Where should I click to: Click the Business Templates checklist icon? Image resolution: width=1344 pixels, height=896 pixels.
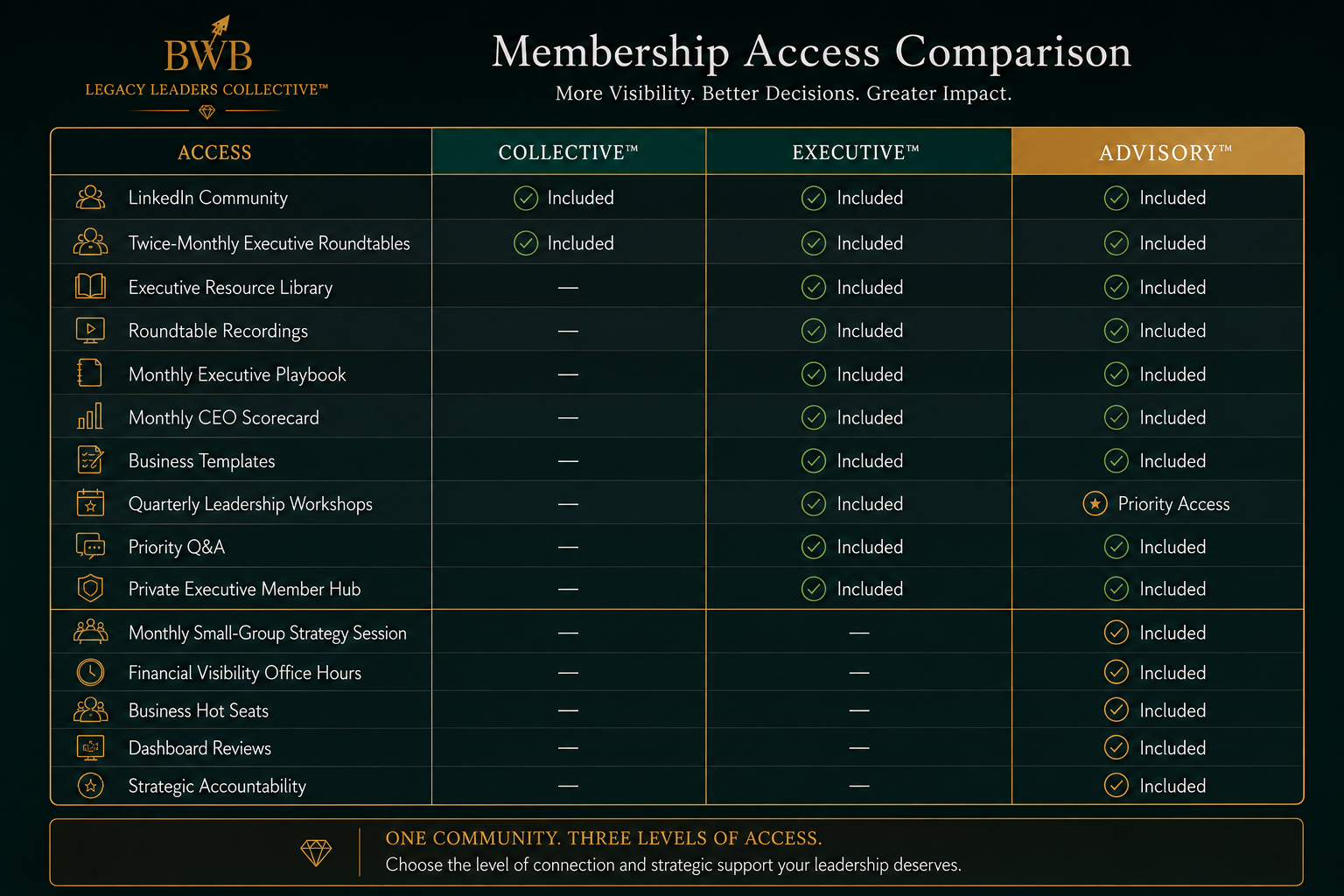[x=90, y=459]
